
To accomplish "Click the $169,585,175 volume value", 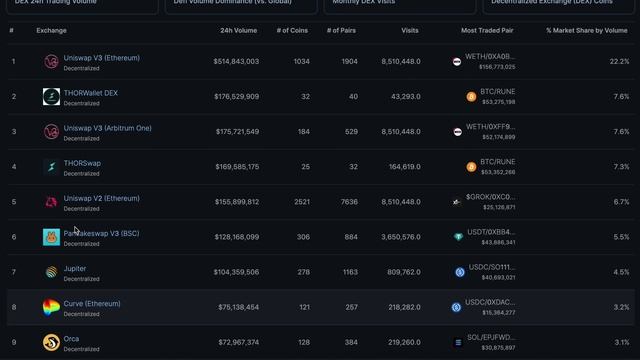I will (237, 167).
